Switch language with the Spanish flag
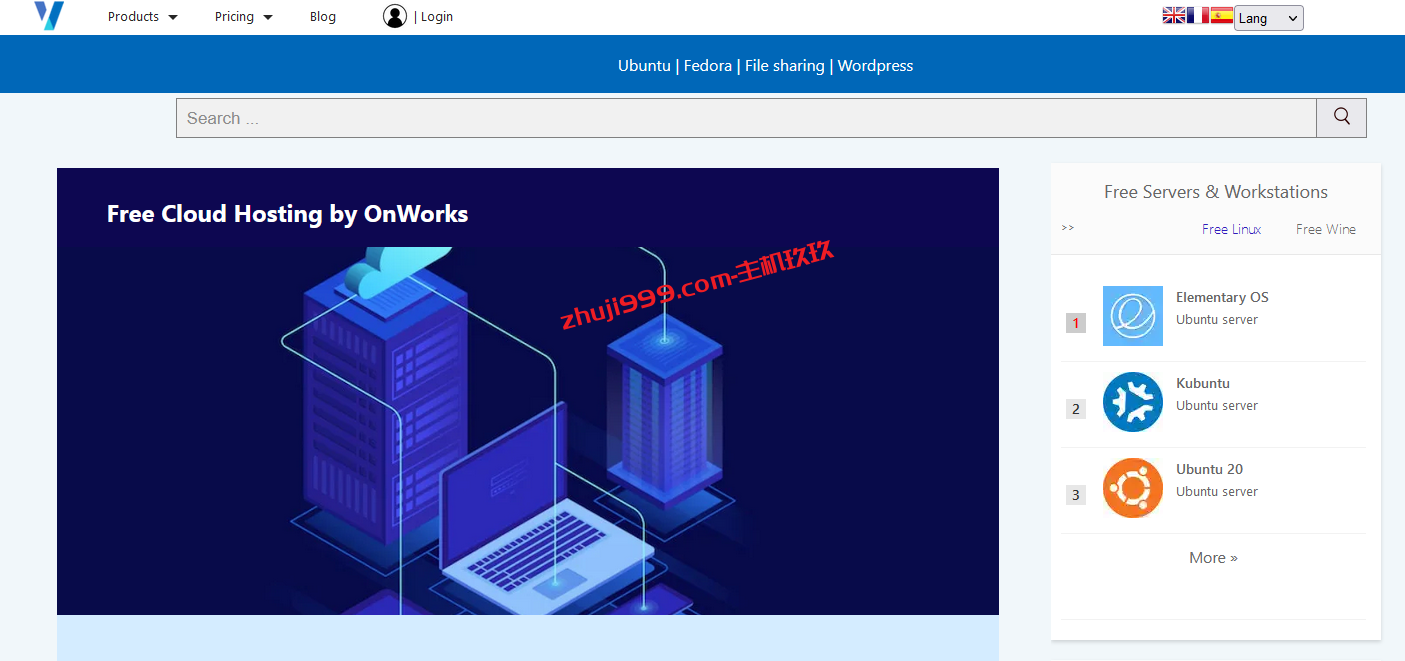Viewport: 1405px width, 661px height. (x=1222, y=15)
